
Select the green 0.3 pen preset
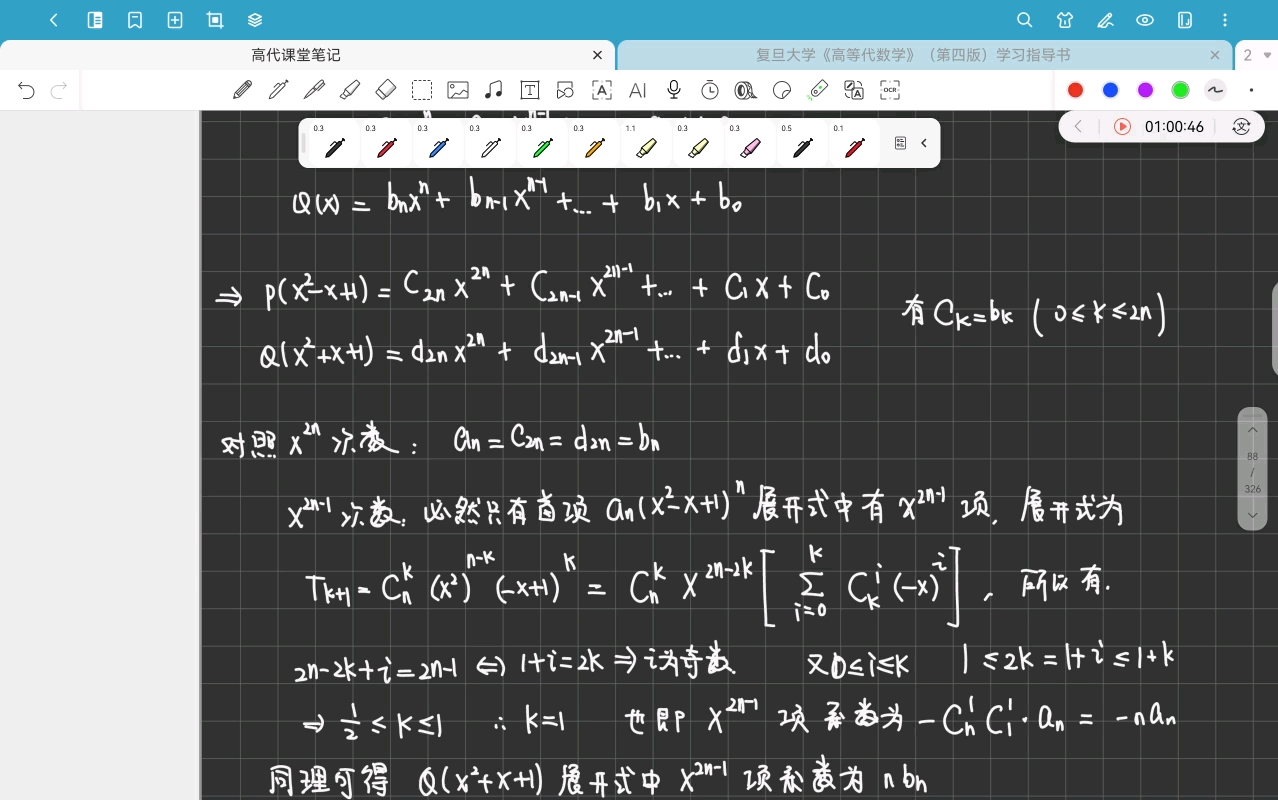click(541, 144)
